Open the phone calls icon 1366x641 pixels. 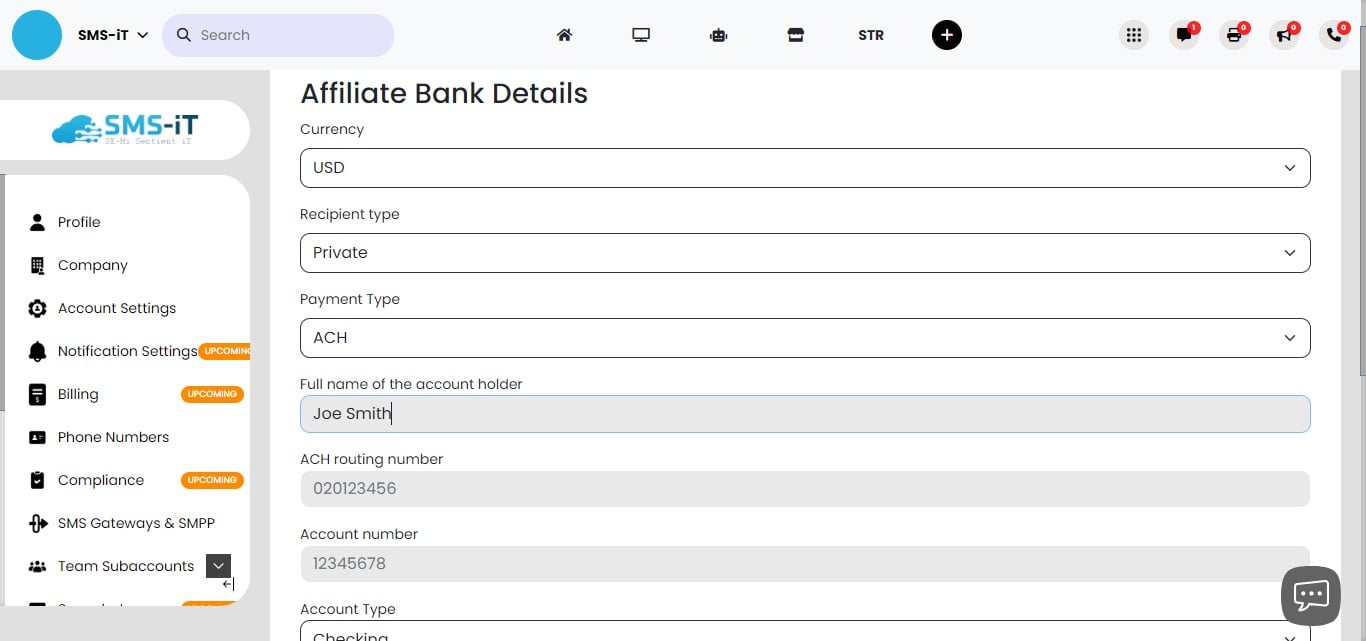(x=1334, y=35)
